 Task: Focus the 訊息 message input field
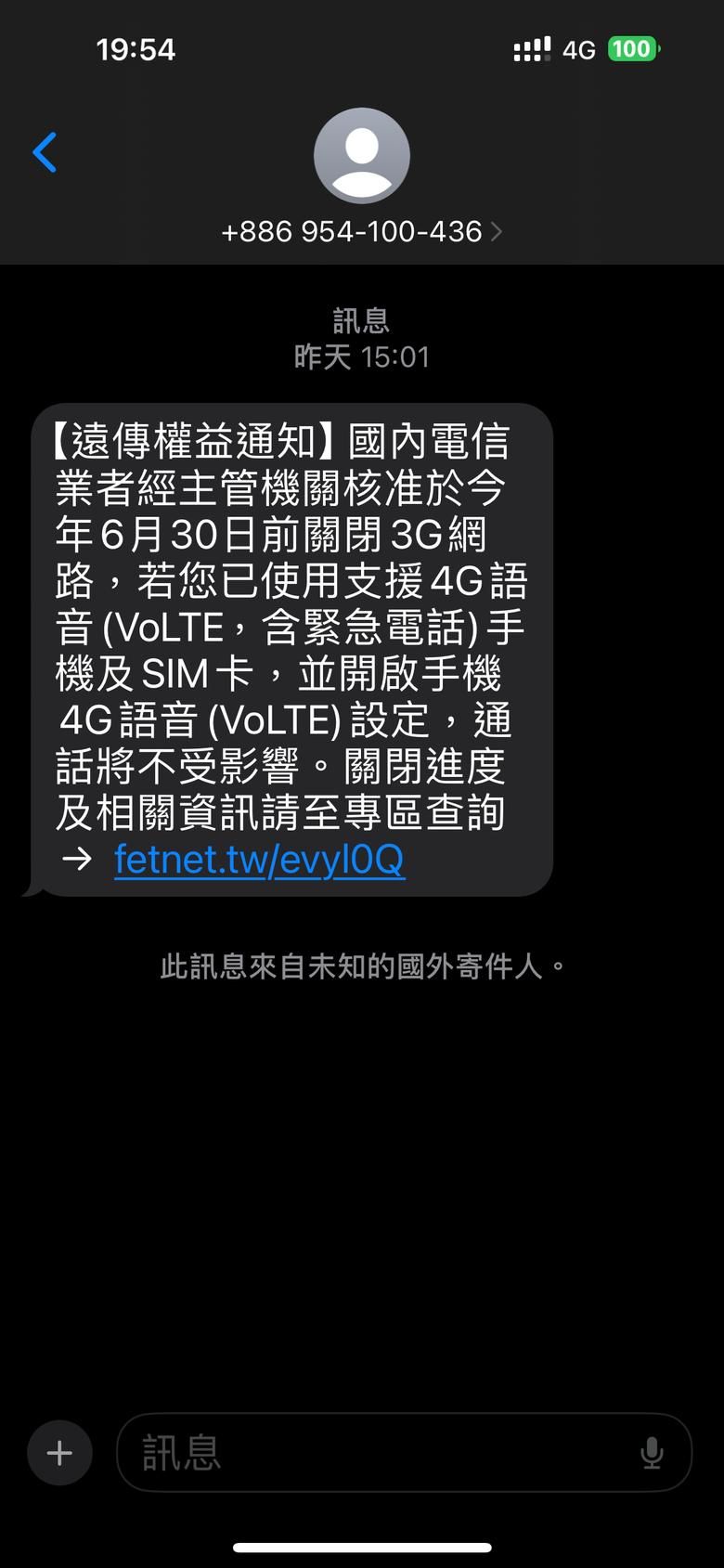[404, 1453]
